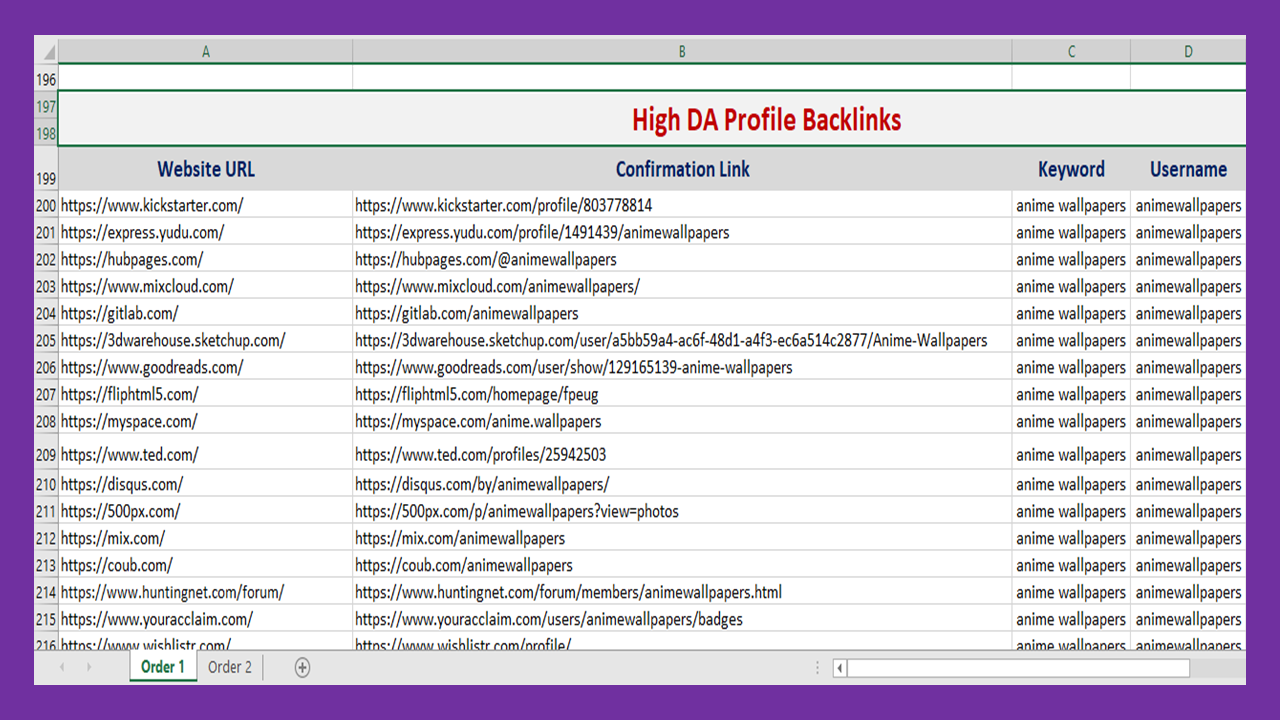Open the goodreads user show confirmation link

click(x=573, y=368)
